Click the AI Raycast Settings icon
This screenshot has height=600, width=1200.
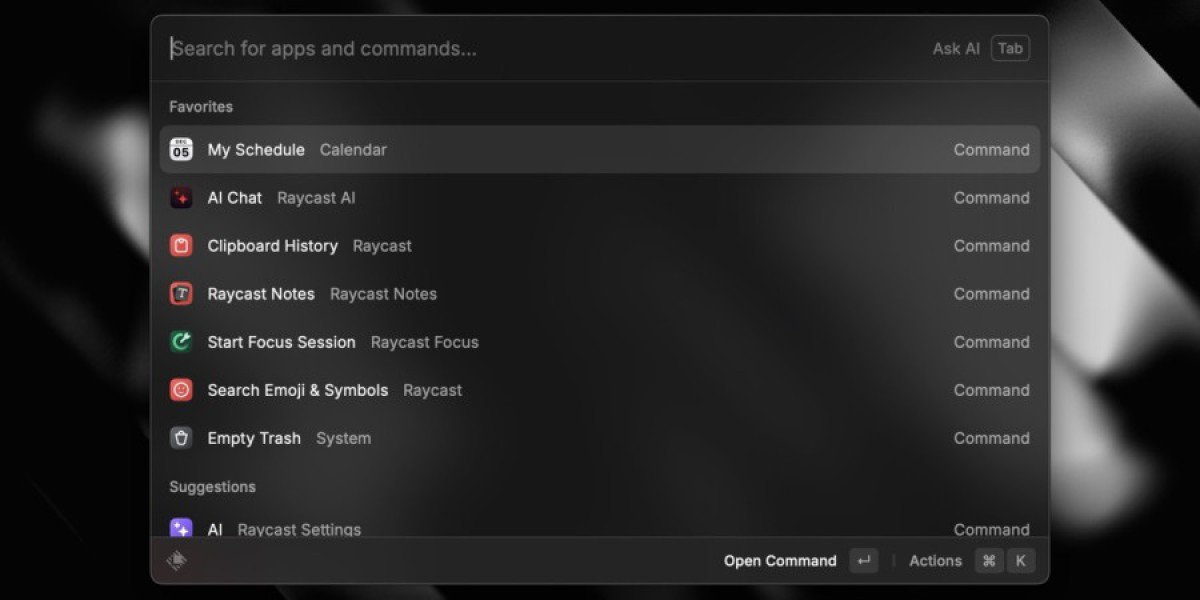[x=181, y=528]
